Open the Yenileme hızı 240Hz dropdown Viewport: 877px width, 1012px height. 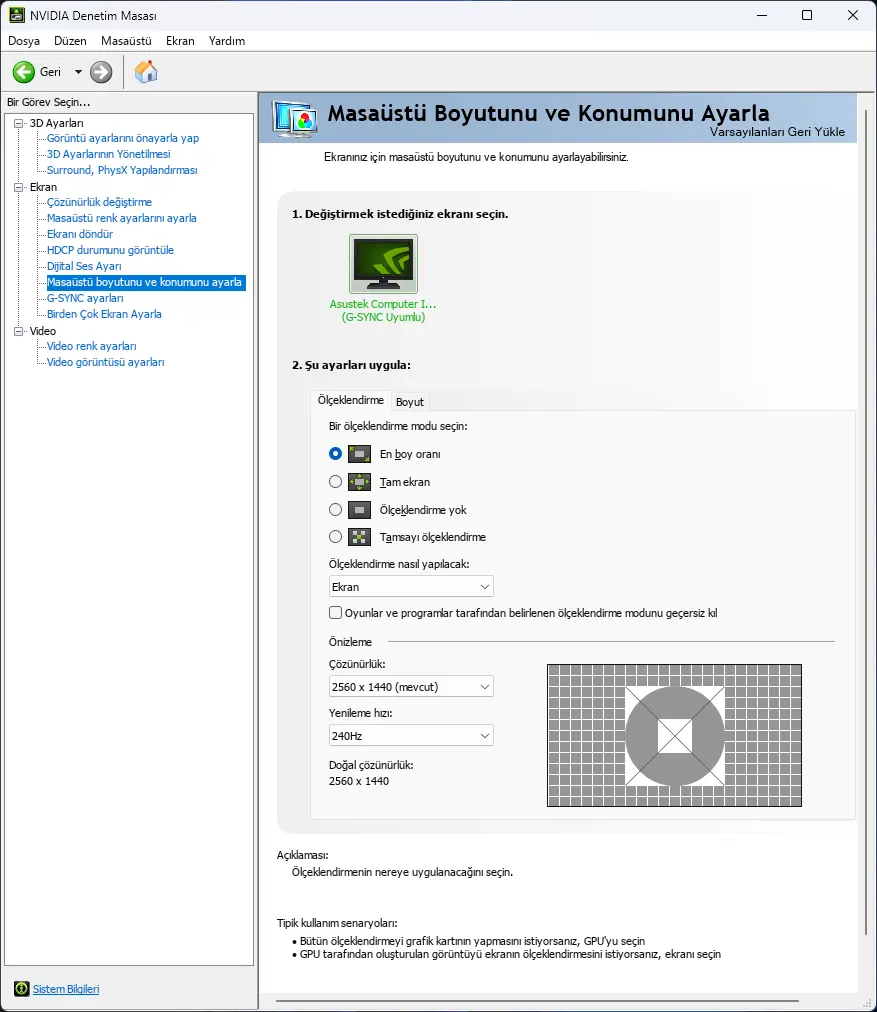(x=411, y=736)
